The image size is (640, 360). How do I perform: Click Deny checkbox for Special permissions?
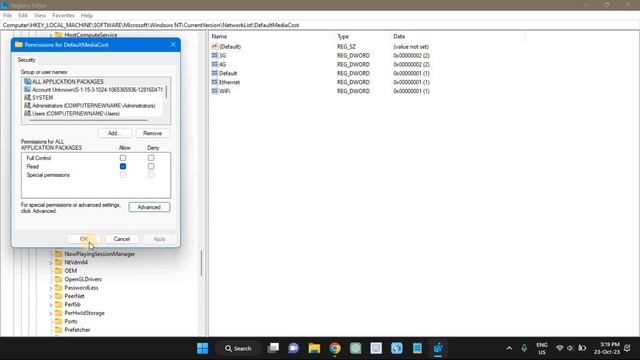click(151, 175)
